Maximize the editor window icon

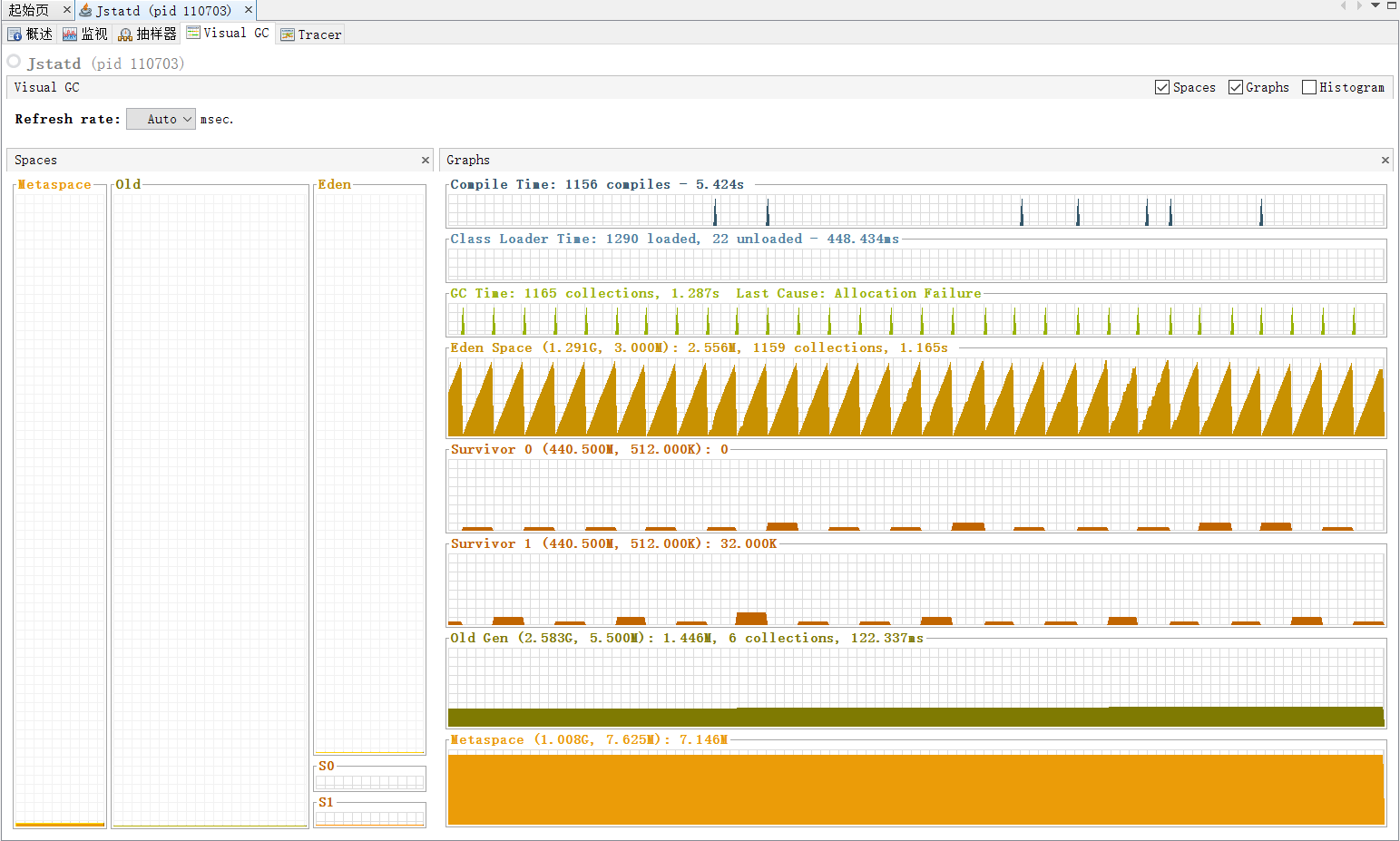(x=1392, y=5)
